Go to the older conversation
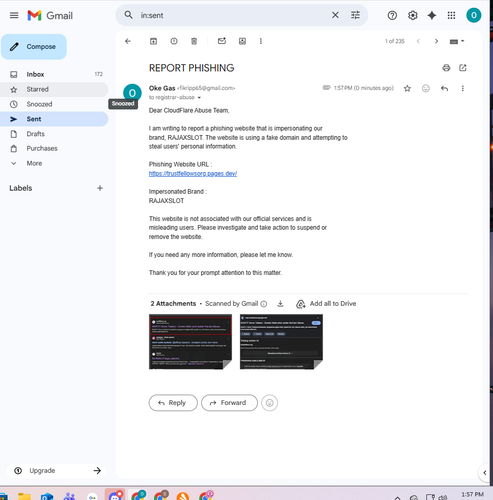The image size is (493, 500). coord(436,41)
